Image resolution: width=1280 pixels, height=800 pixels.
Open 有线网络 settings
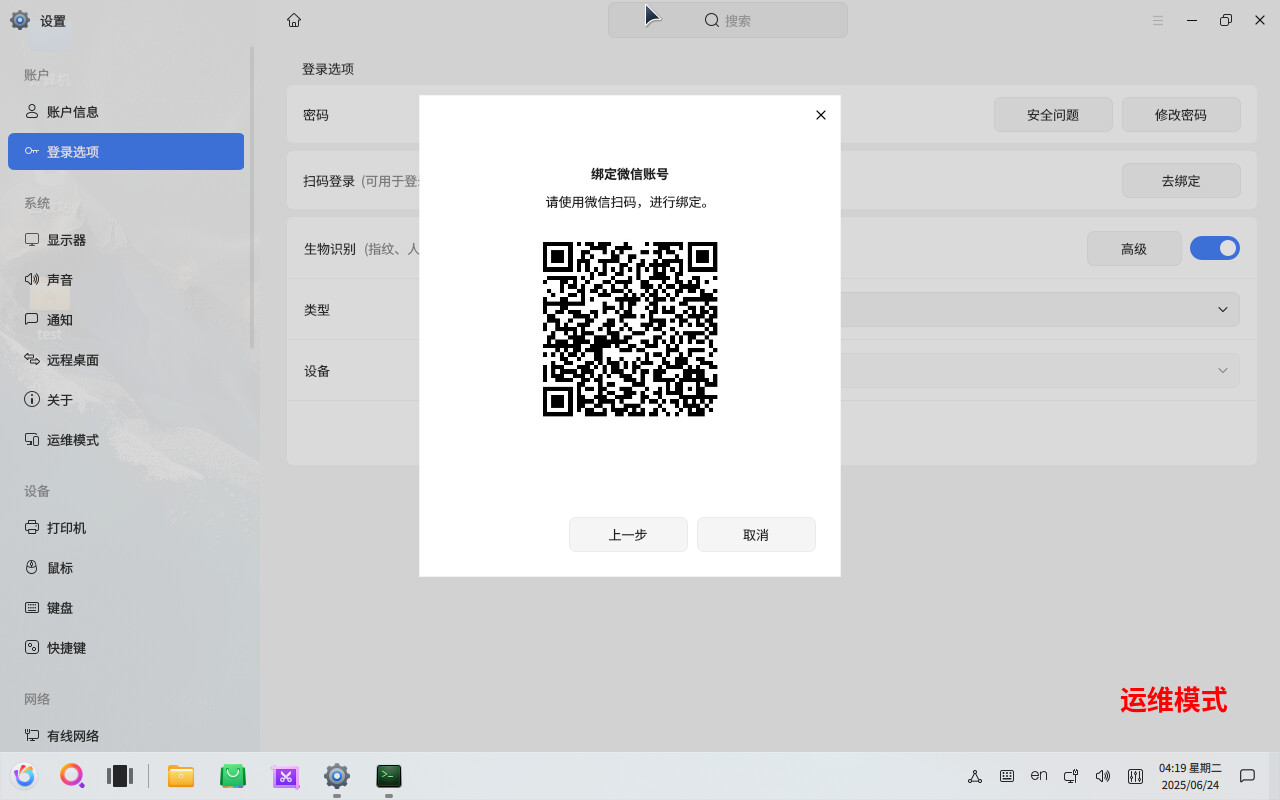click(126, 736)
